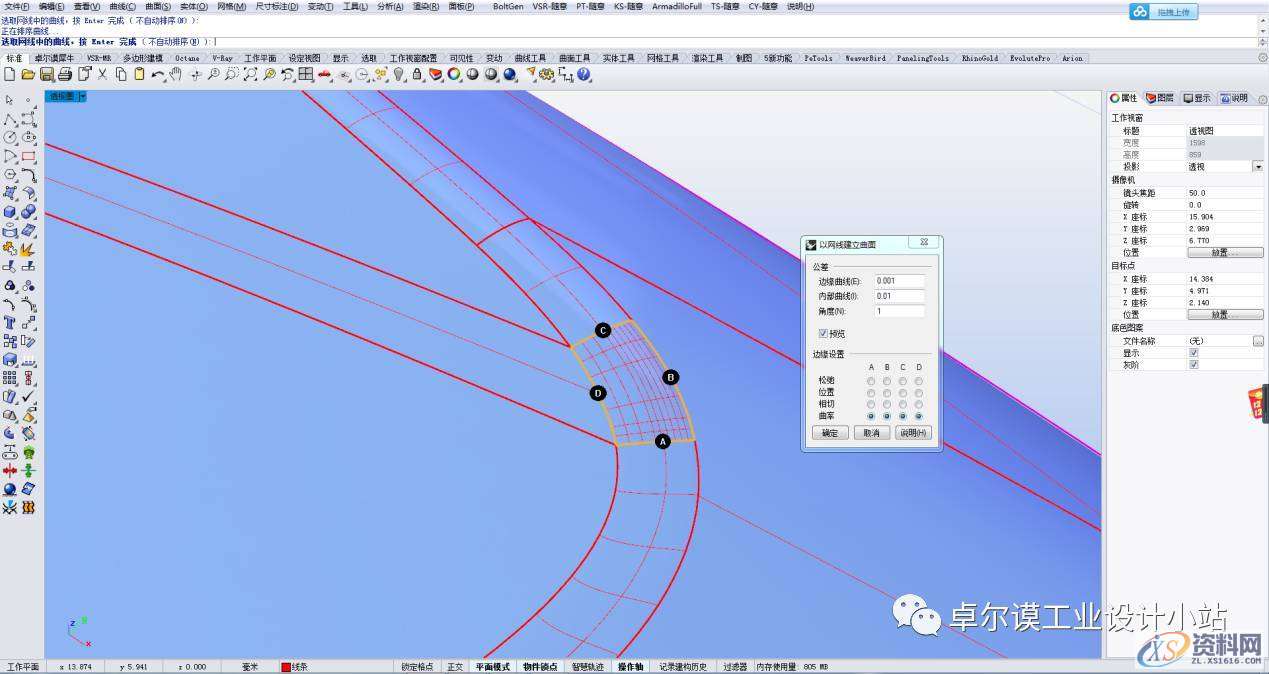The height and width of the screenshot is (674, 1269).
Task: Click the Open file folder icon
Action: [28, 74]
